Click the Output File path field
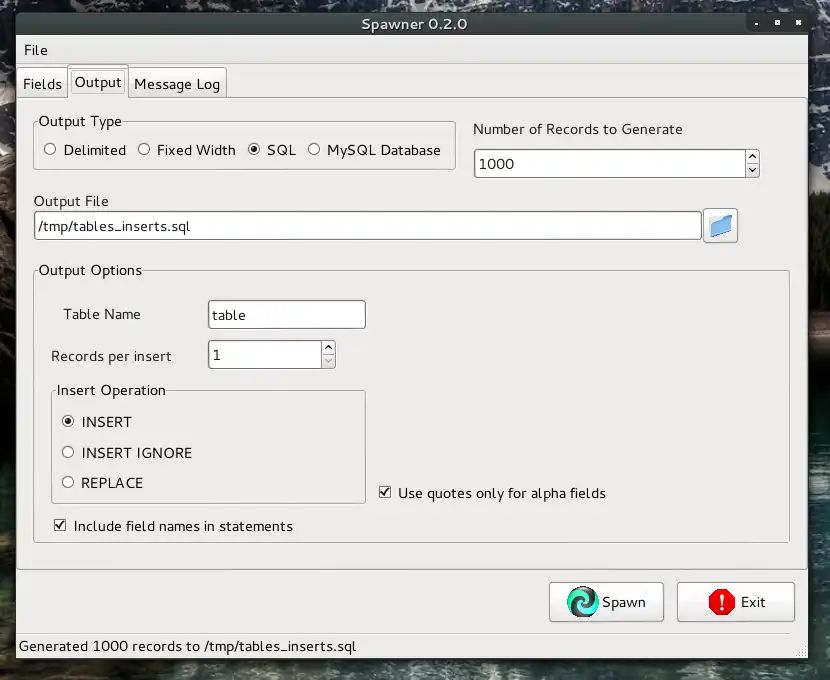Screen dimensions: 830x680 coord(368,226)
